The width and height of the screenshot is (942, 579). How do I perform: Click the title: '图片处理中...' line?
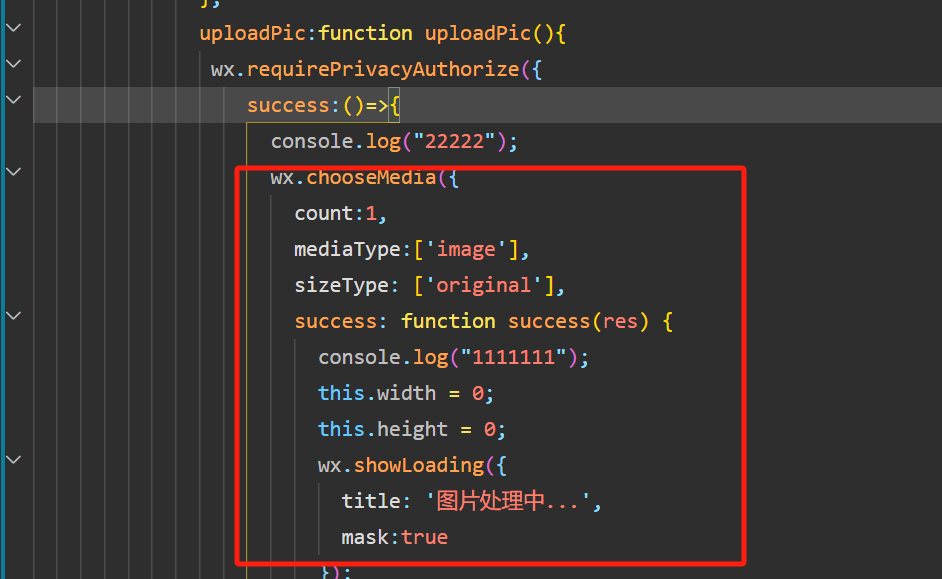click(472, 501)
